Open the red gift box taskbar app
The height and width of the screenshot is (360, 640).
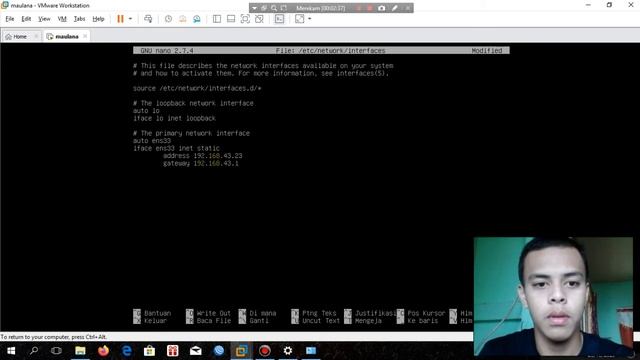173,351
